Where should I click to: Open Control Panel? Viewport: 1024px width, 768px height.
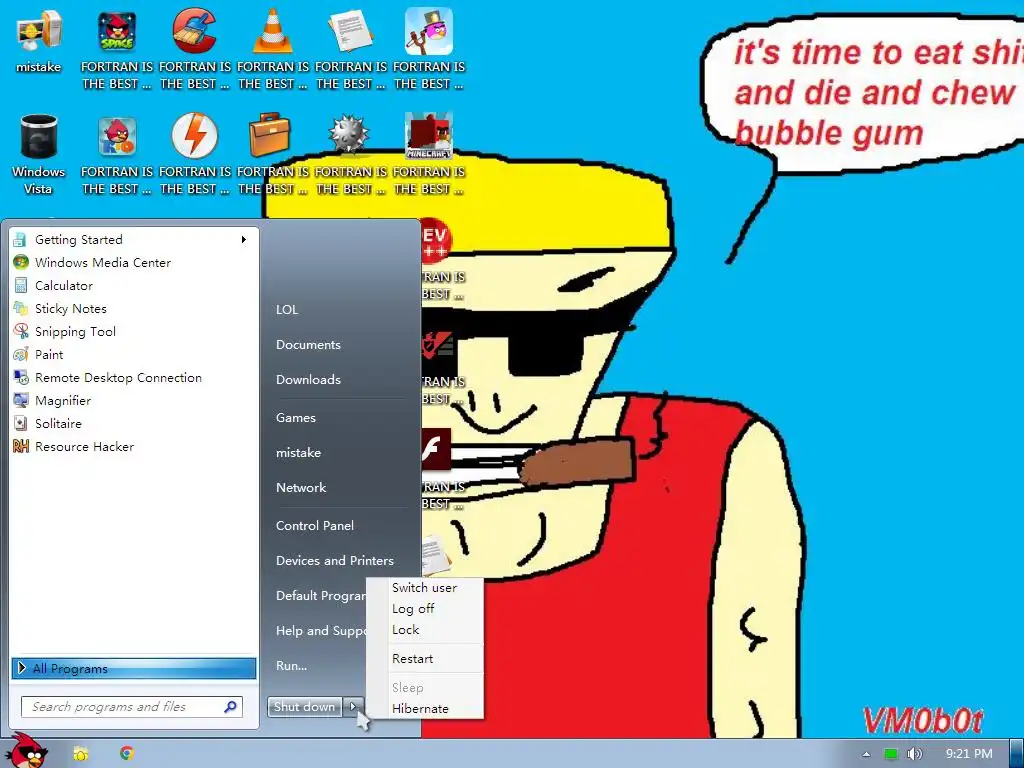(x=315, y=525)
